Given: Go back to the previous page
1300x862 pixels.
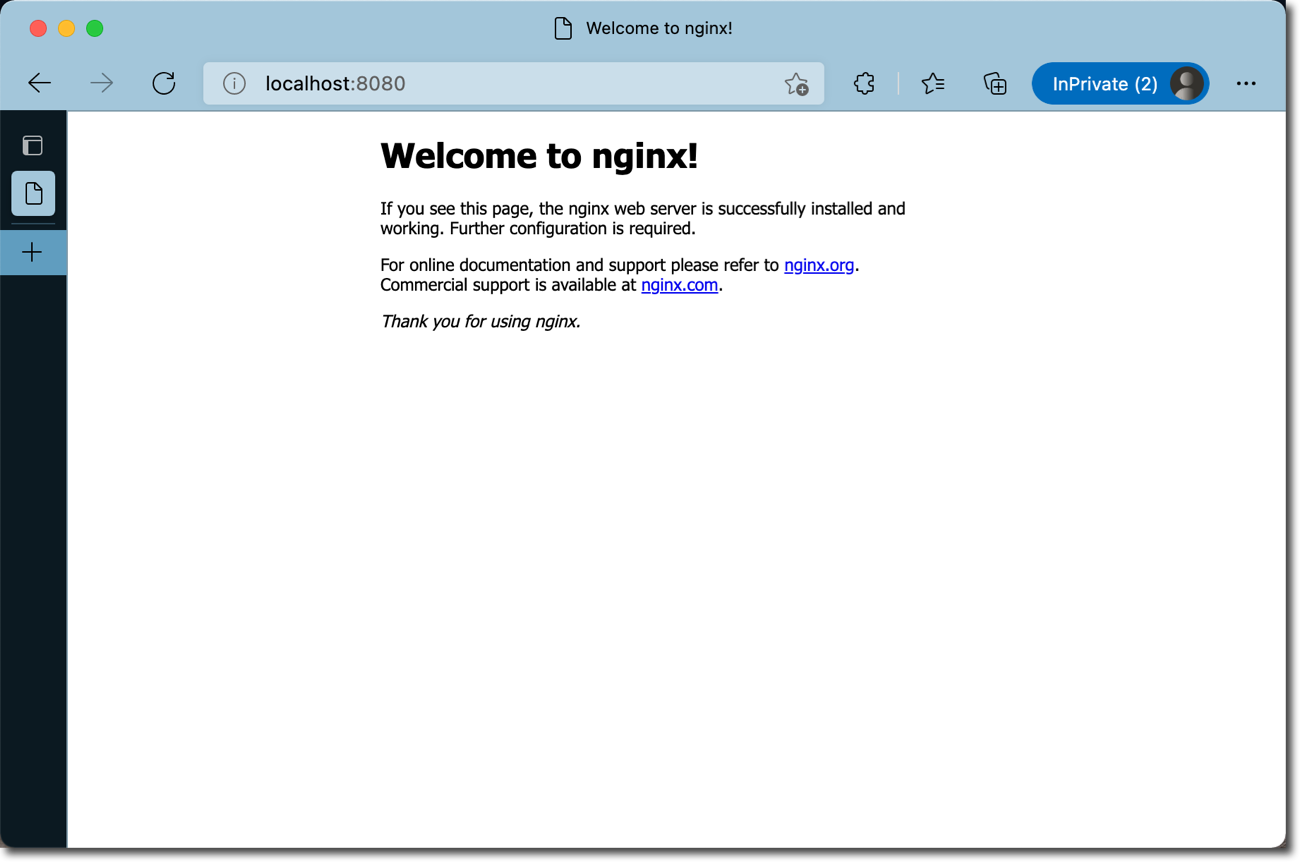Looking at the screenshot, I should tap(40, 84).
